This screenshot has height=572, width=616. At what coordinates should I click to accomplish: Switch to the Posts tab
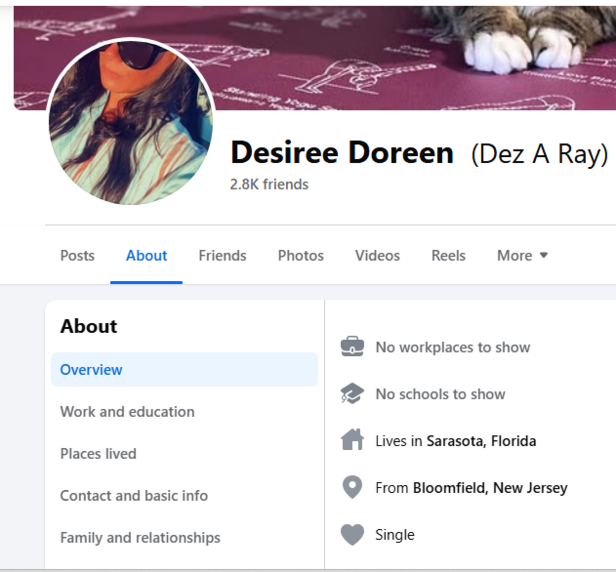[77, 255]
